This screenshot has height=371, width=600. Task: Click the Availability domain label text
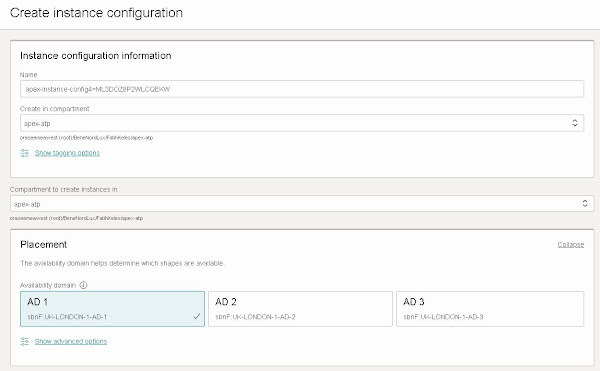[48, 285]
